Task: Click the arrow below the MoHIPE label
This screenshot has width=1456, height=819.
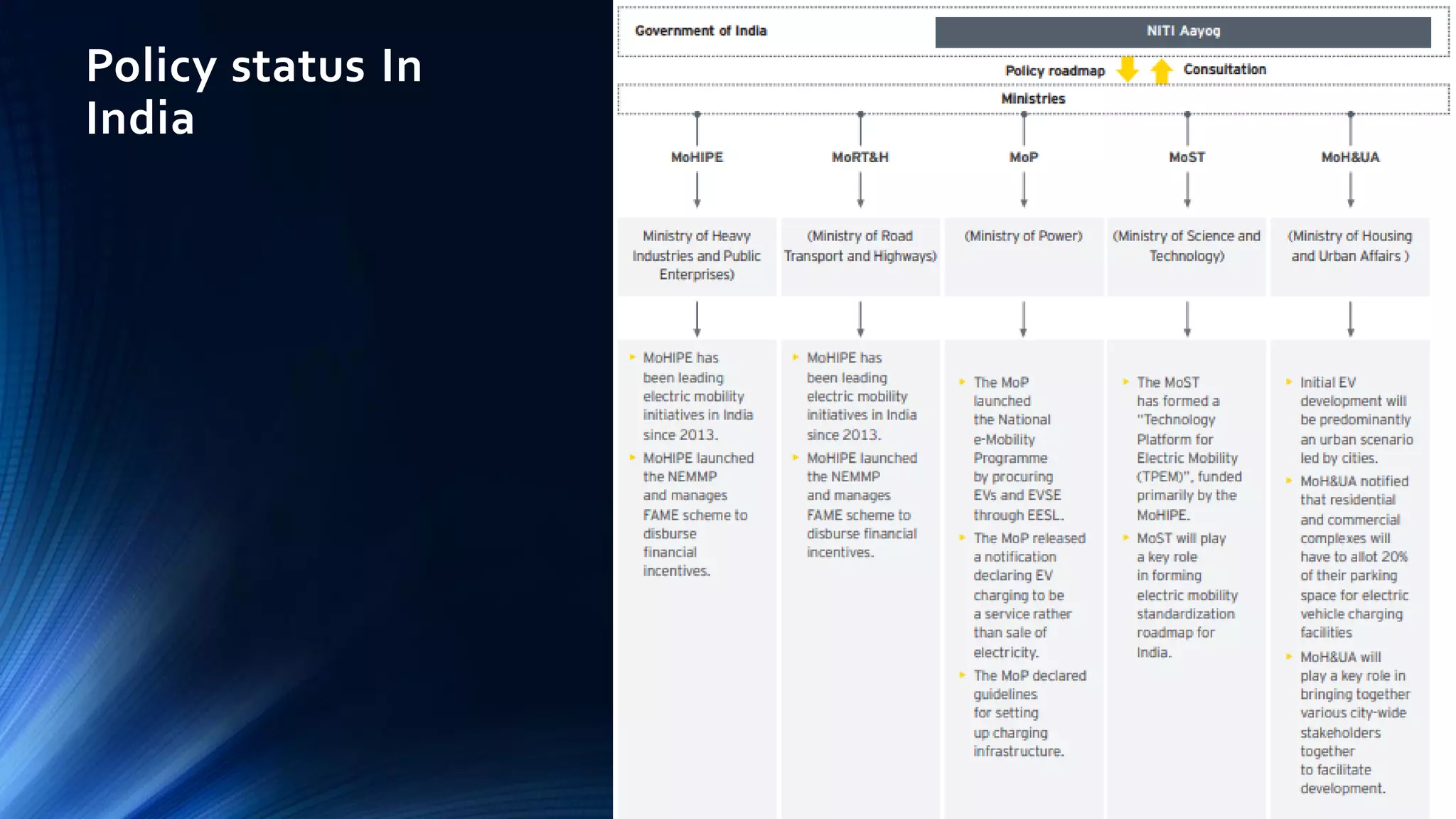Action: [x=697, y=190]
